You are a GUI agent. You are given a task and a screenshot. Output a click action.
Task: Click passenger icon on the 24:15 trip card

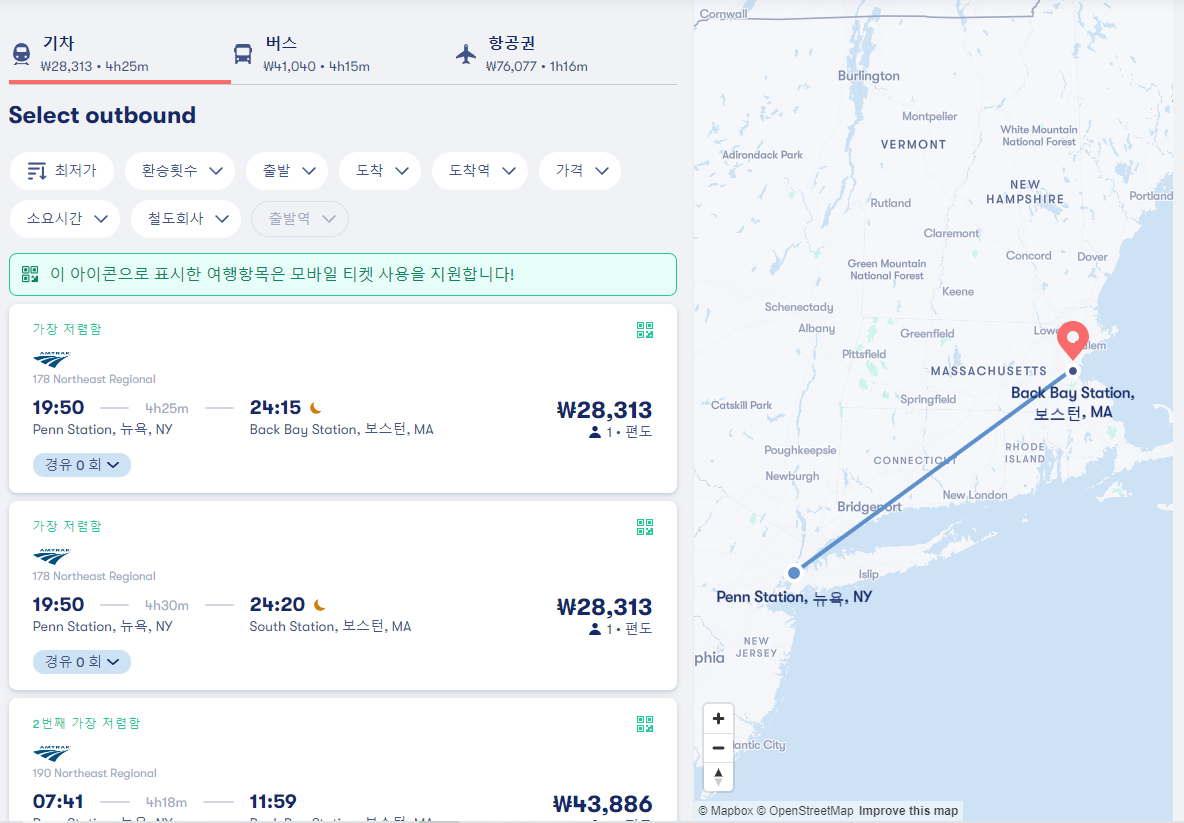(595, 432)
